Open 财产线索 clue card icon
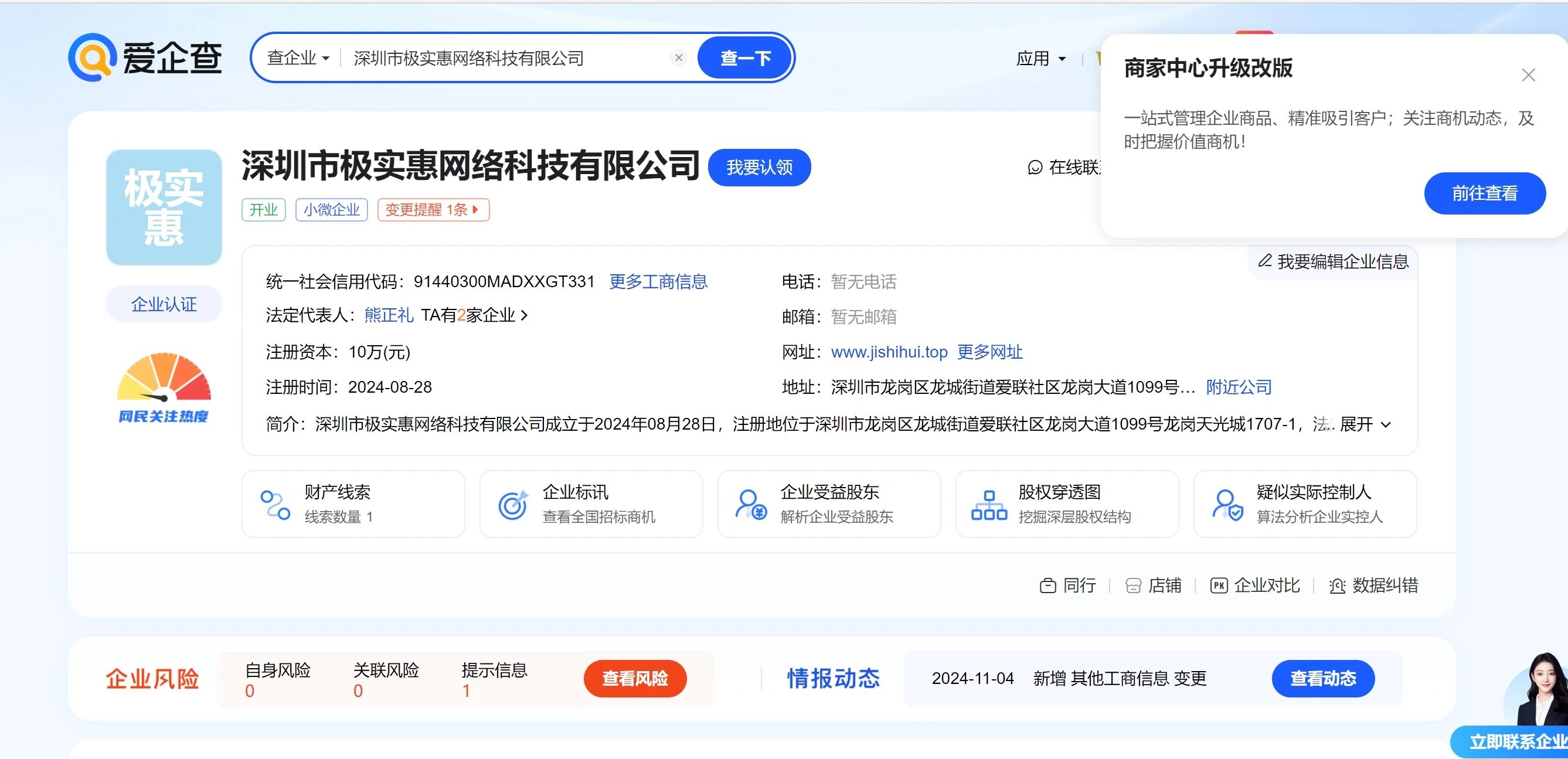Viewport: 1568px width, 759px height. [275, 505]
